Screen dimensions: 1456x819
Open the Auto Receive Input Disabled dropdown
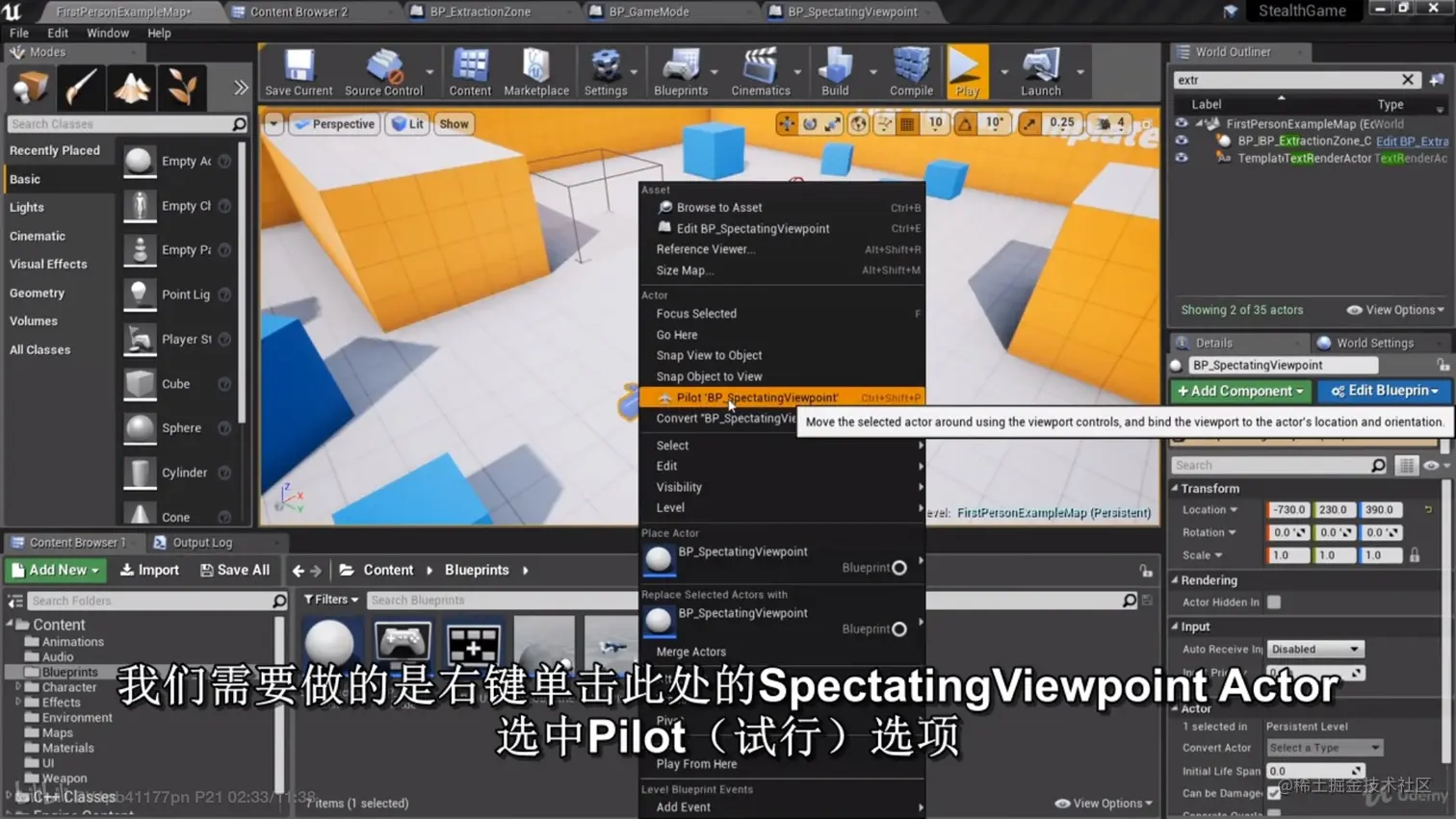1314,650
